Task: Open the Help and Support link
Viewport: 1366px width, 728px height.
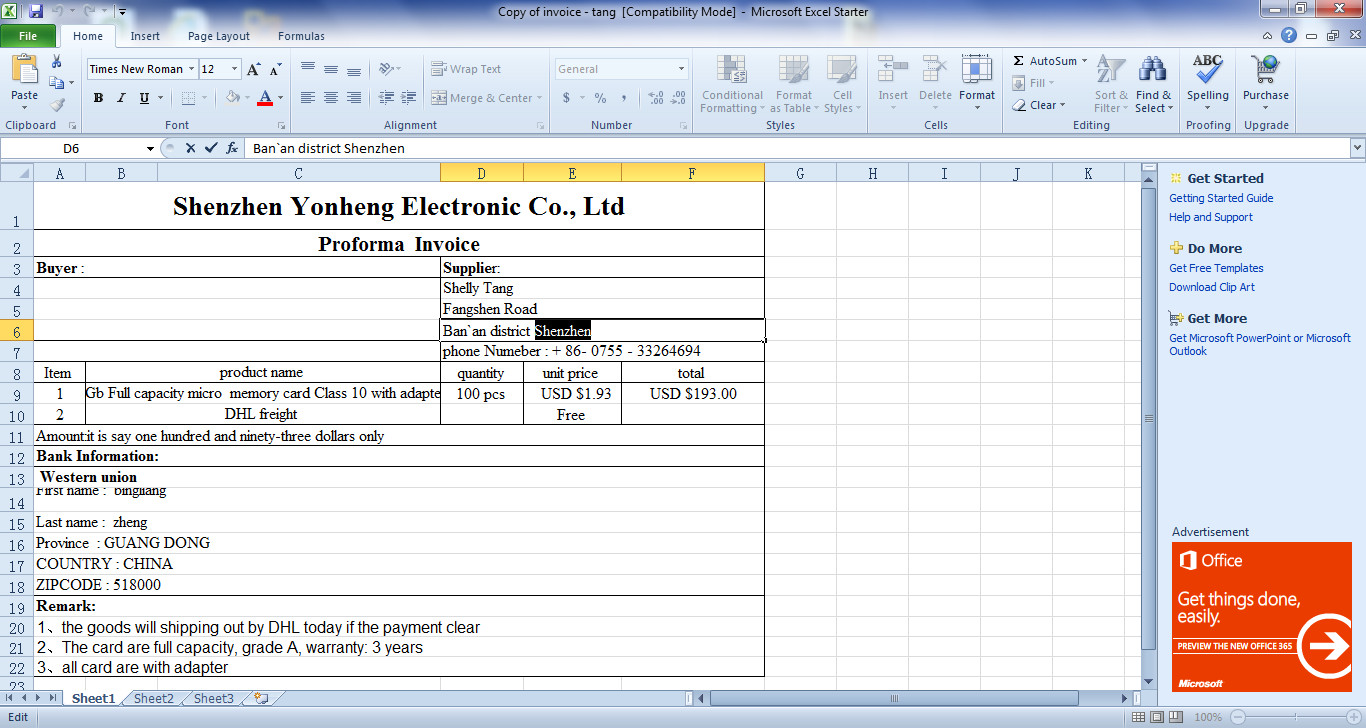Action: [1211, 217]
